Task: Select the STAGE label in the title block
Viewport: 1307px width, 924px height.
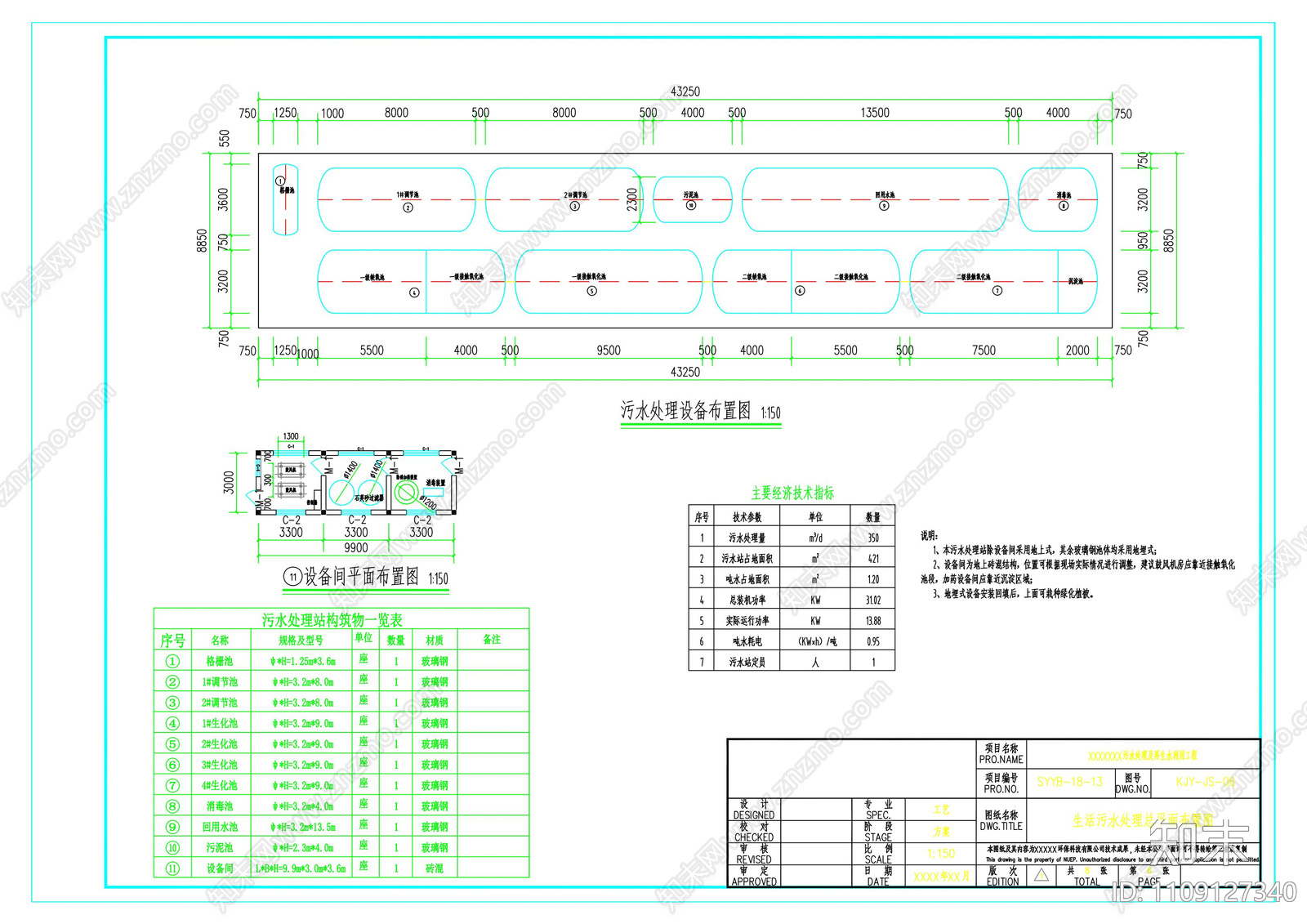Action: [x=878, y=837]
